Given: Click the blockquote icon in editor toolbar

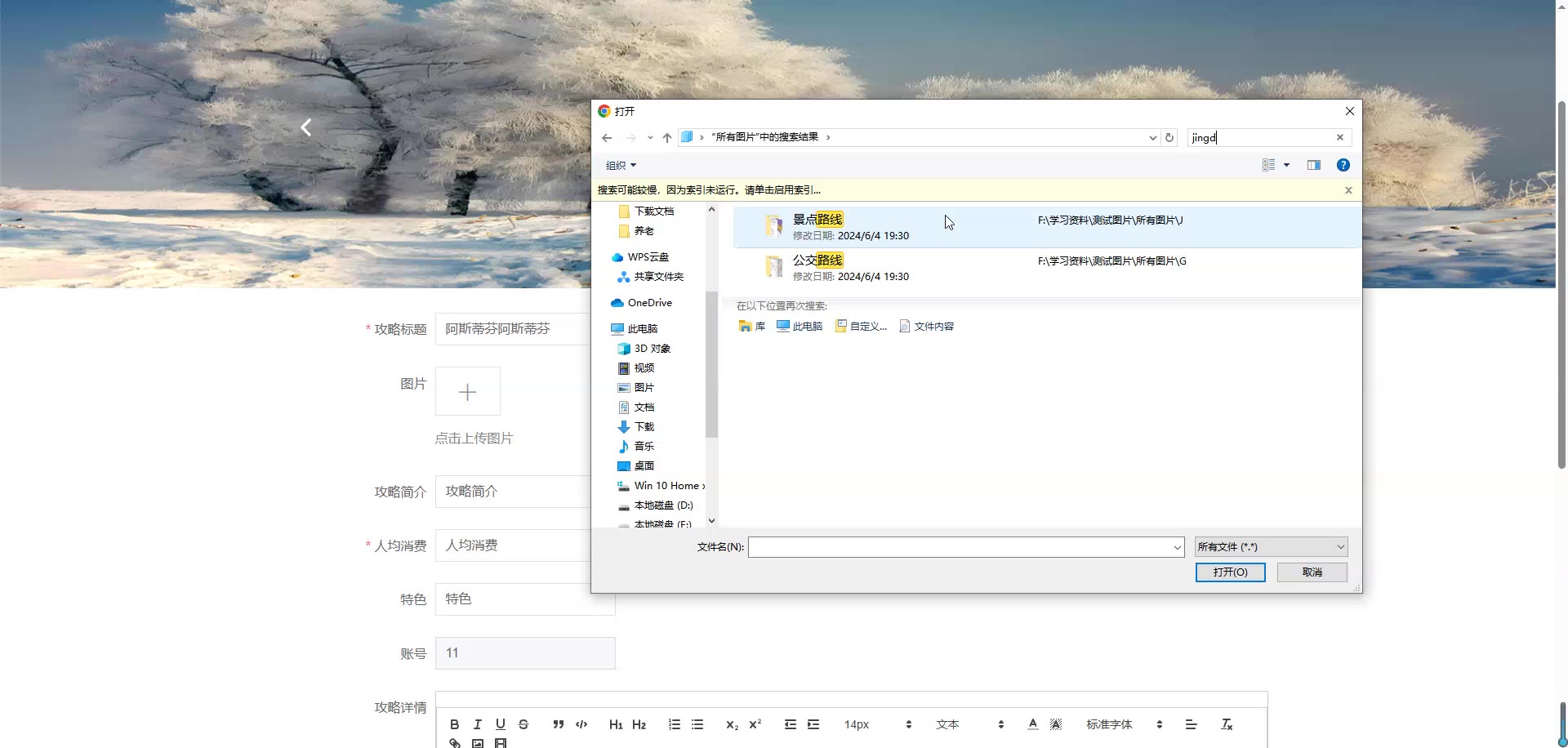Looking at the screenshot, I should tap(558, 724).
